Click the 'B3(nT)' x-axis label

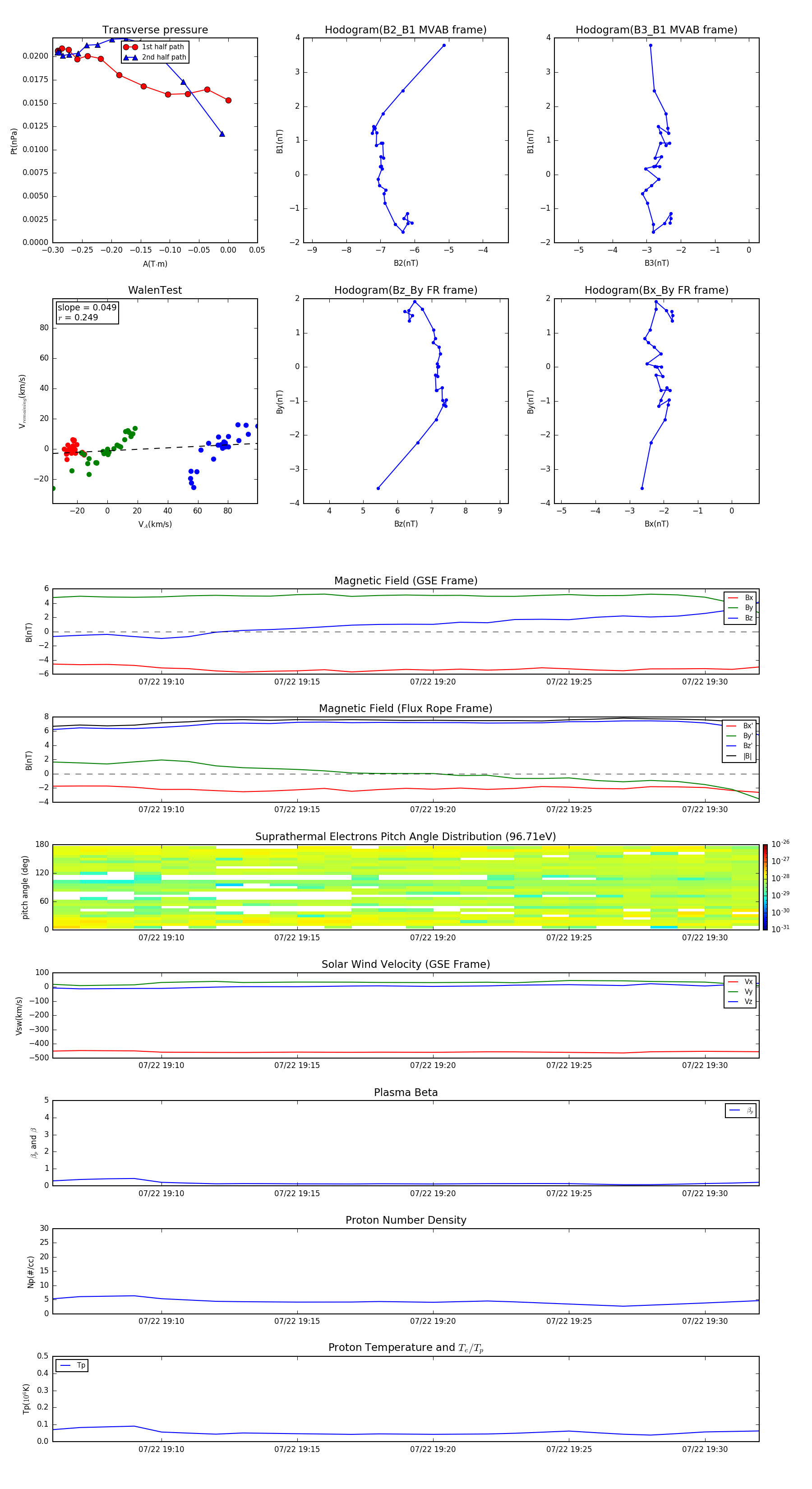click(x=656, y=263)
